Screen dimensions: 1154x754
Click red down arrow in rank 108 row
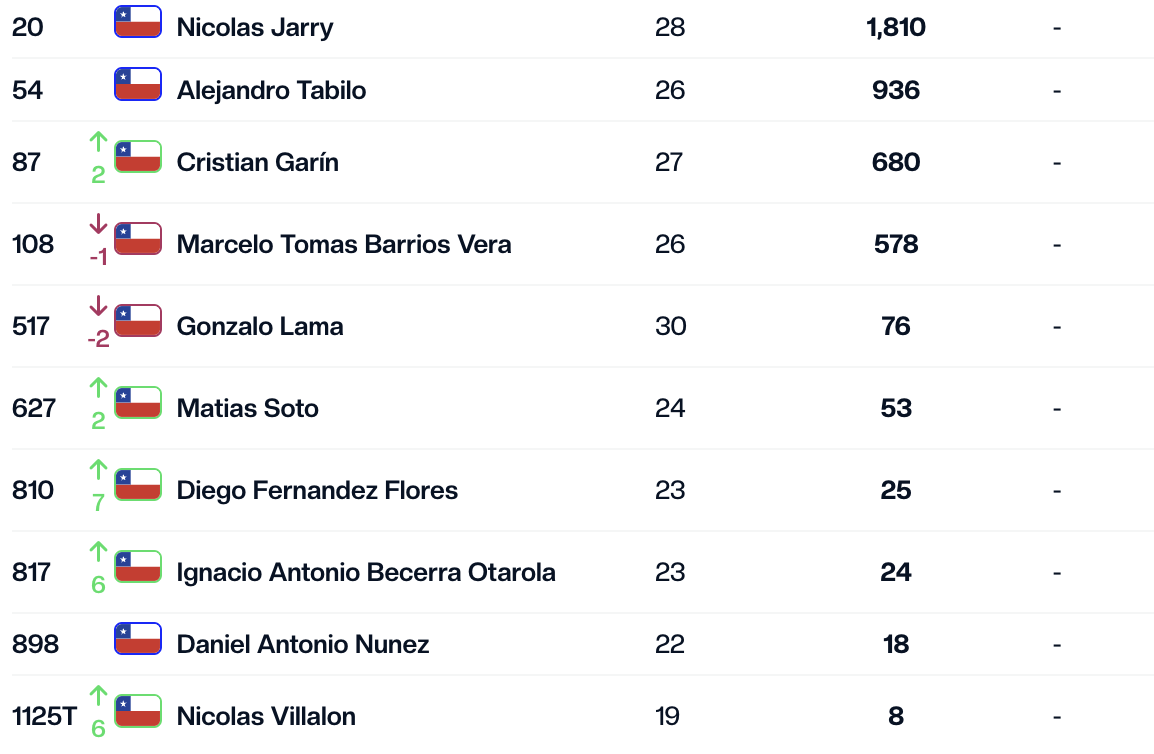[x=98, y=223]
